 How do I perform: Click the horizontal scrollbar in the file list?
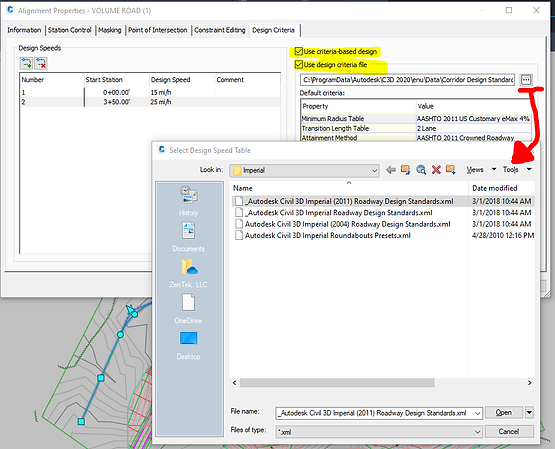pyautogui.click(x=337, y=383)
